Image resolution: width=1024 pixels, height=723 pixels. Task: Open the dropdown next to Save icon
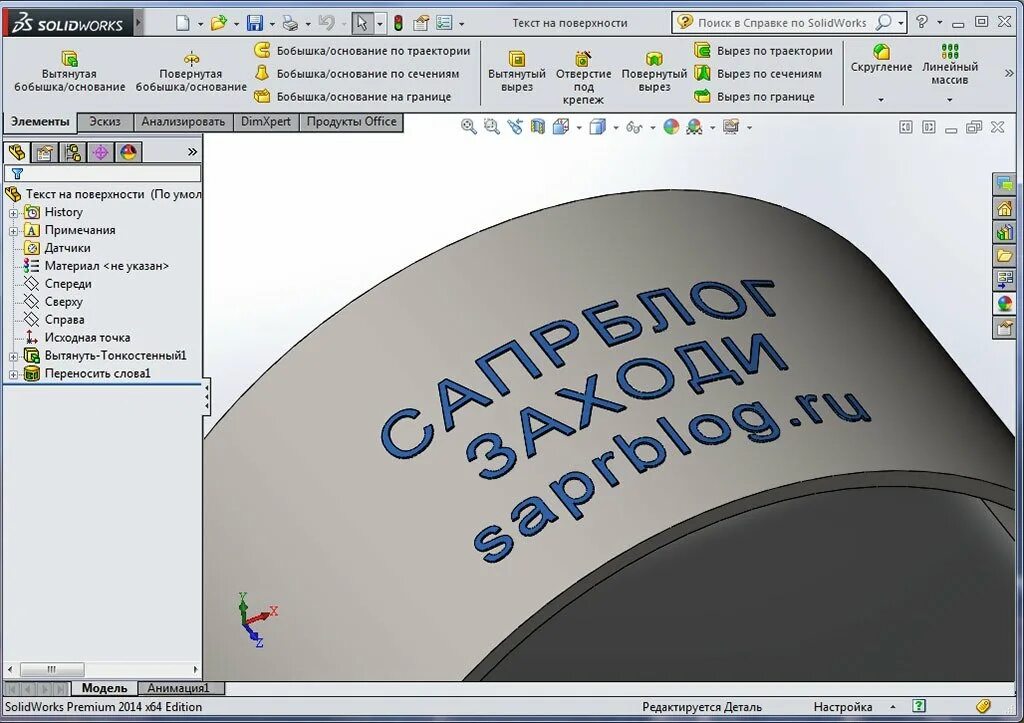272,24
